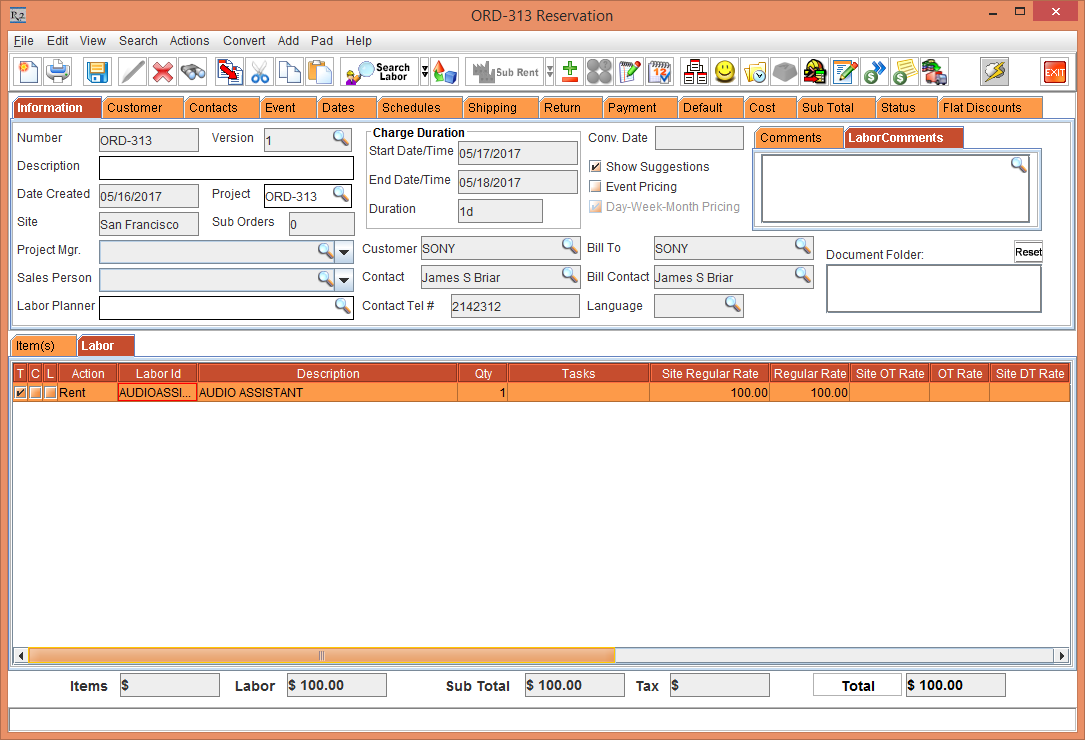Screen dimensions: 1085x740
Task: Enable the Event Pricing checkbox
Action: pyautogui.click(x=596, y=187)
